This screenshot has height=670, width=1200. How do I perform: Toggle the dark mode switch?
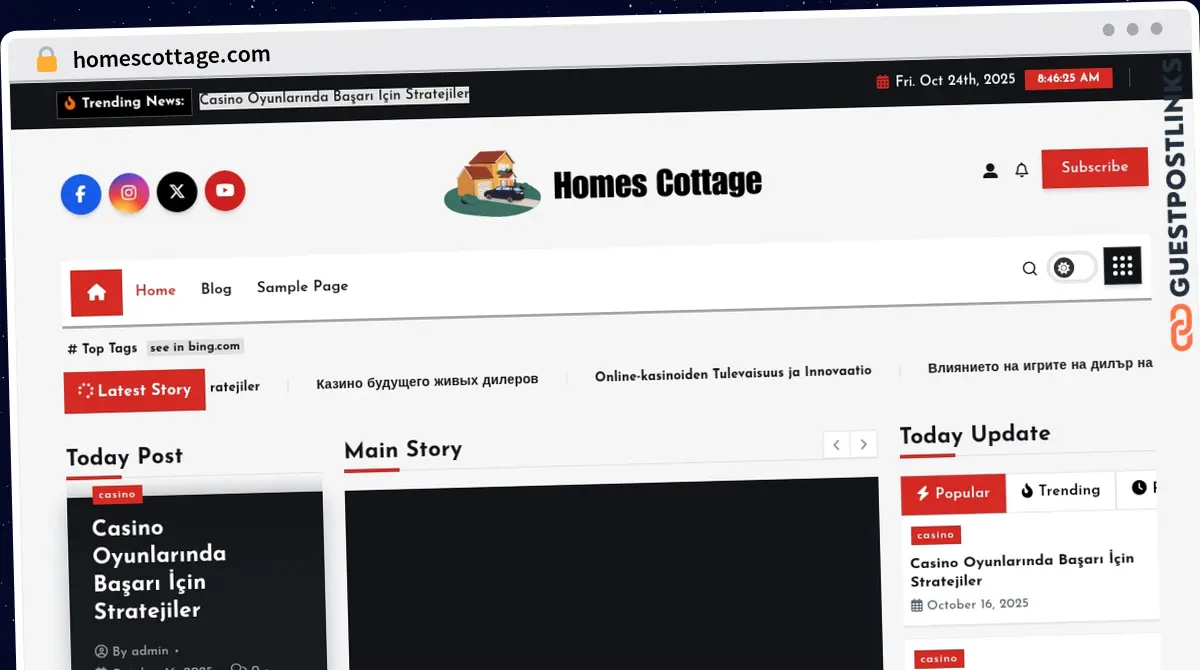(1071, 268)
